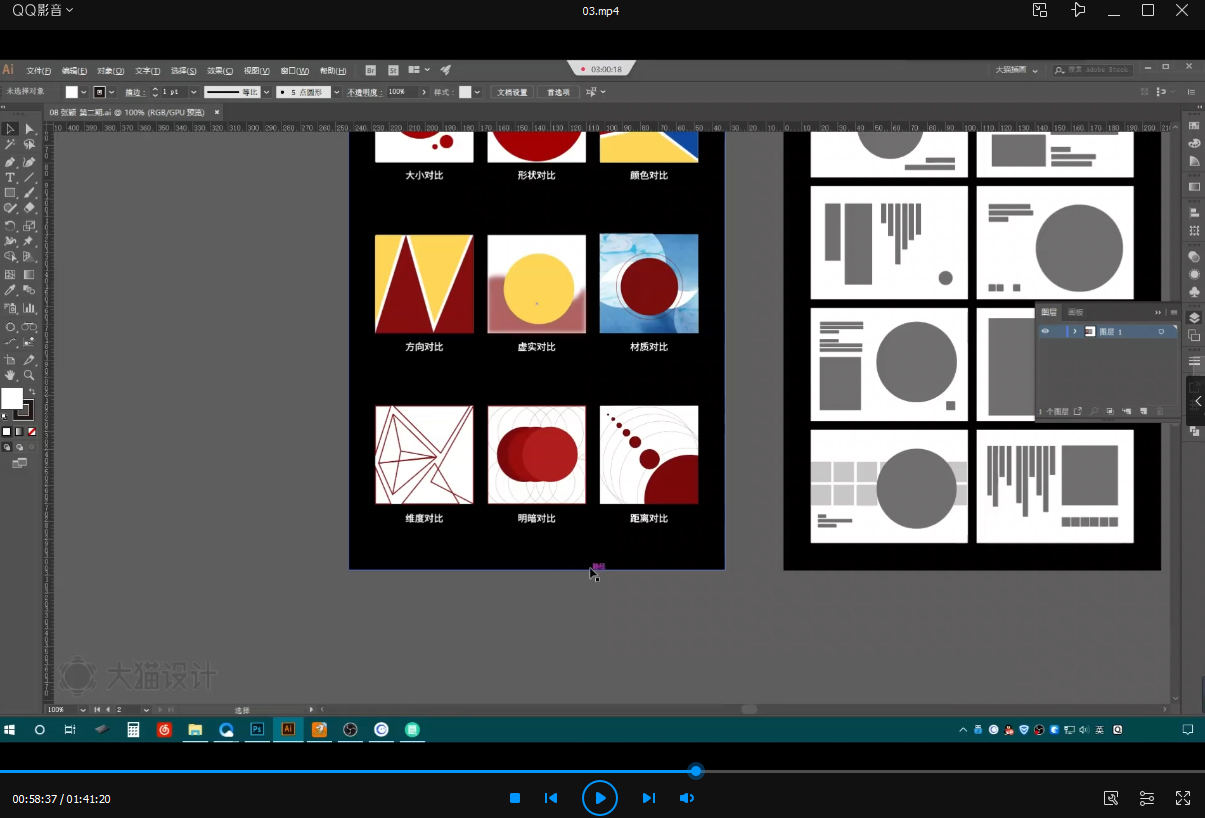This screenshot has width=1205, height=818.
Task: Select the Direct Selection tool
Action: 29,129
